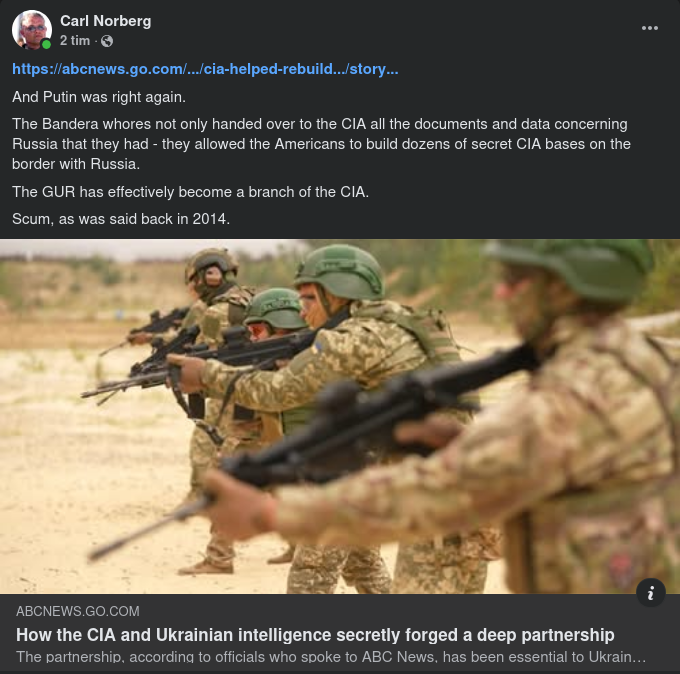Click the blurred foreground soldier's green helmet

point(572,267)
